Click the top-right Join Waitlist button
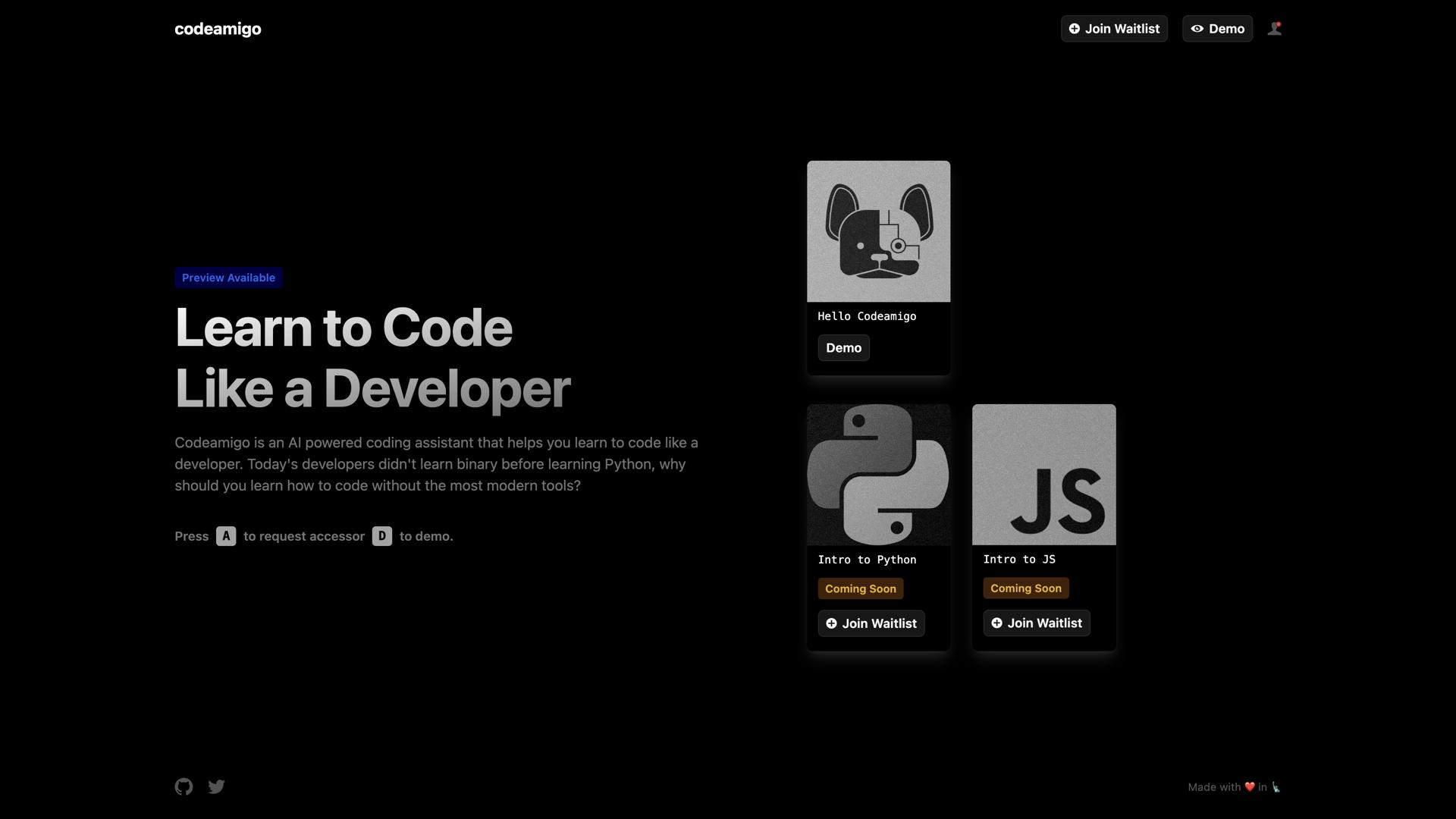 coord(1114,28)
